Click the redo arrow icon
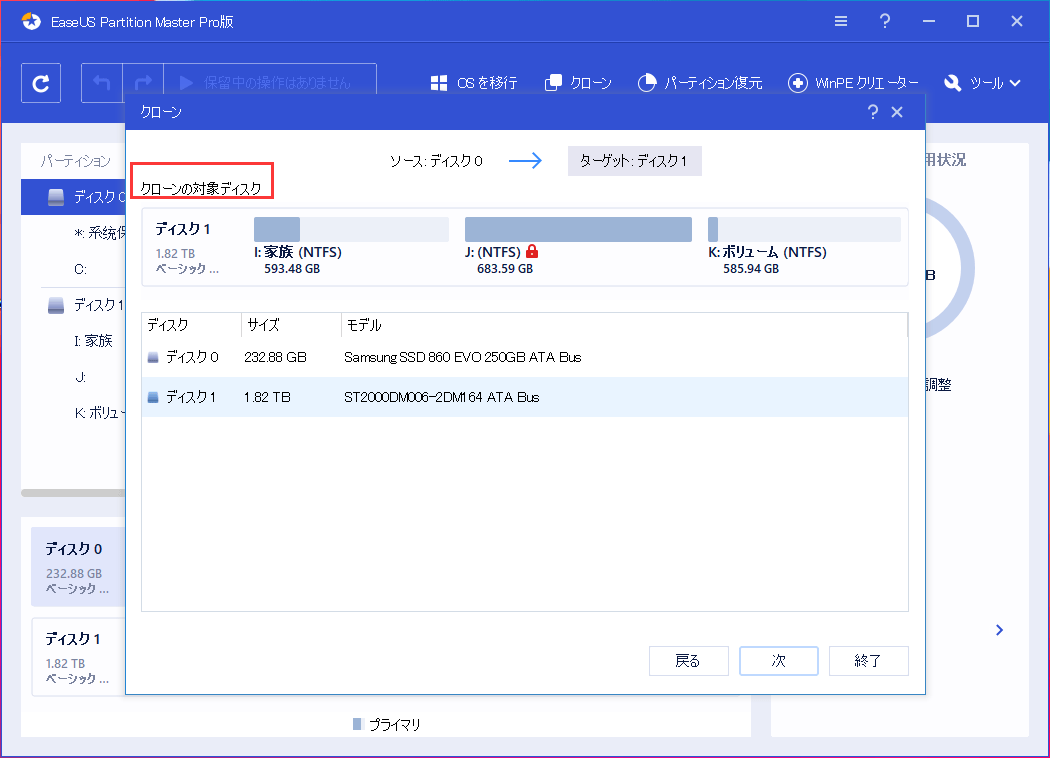Viewport: 1050px width, 758px height. pyautogui.click(x=143, y=83)
